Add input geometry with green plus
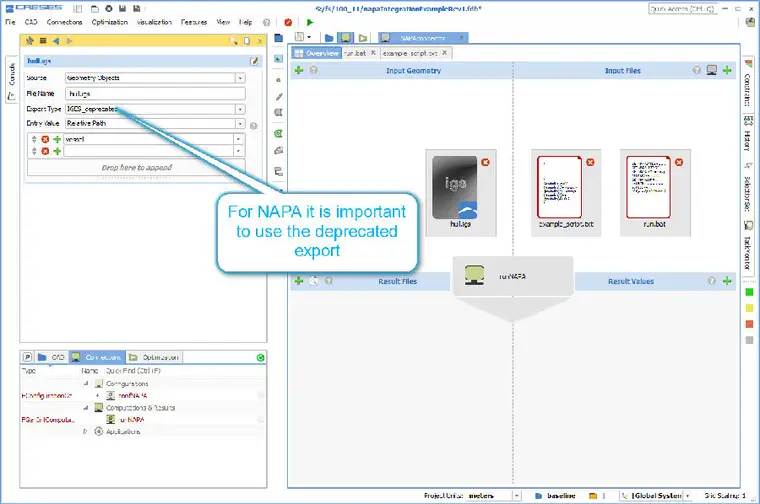The height and width of the screenshot is (504, 760). [x=299, y=70]
